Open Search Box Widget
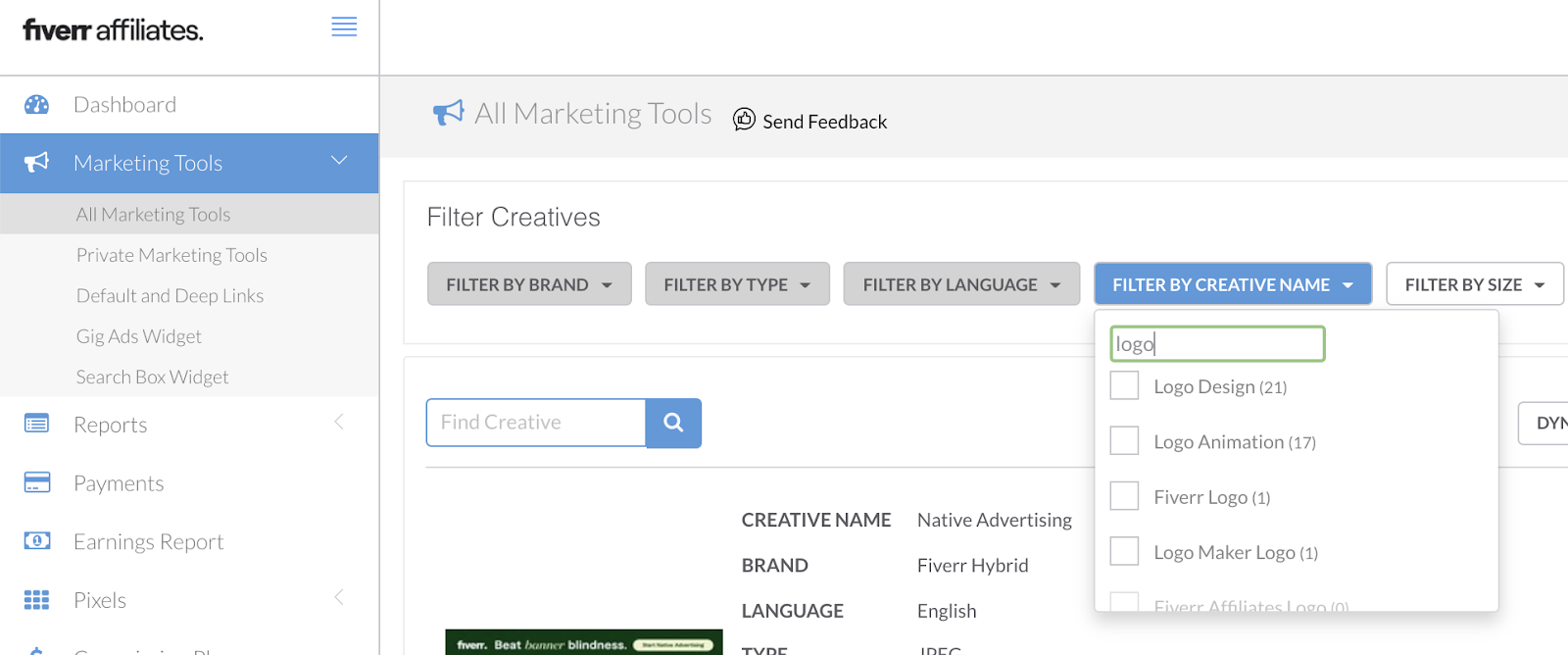Viewport: 1568px width, 655px height. pyautogui.click(x=152, y=377)
